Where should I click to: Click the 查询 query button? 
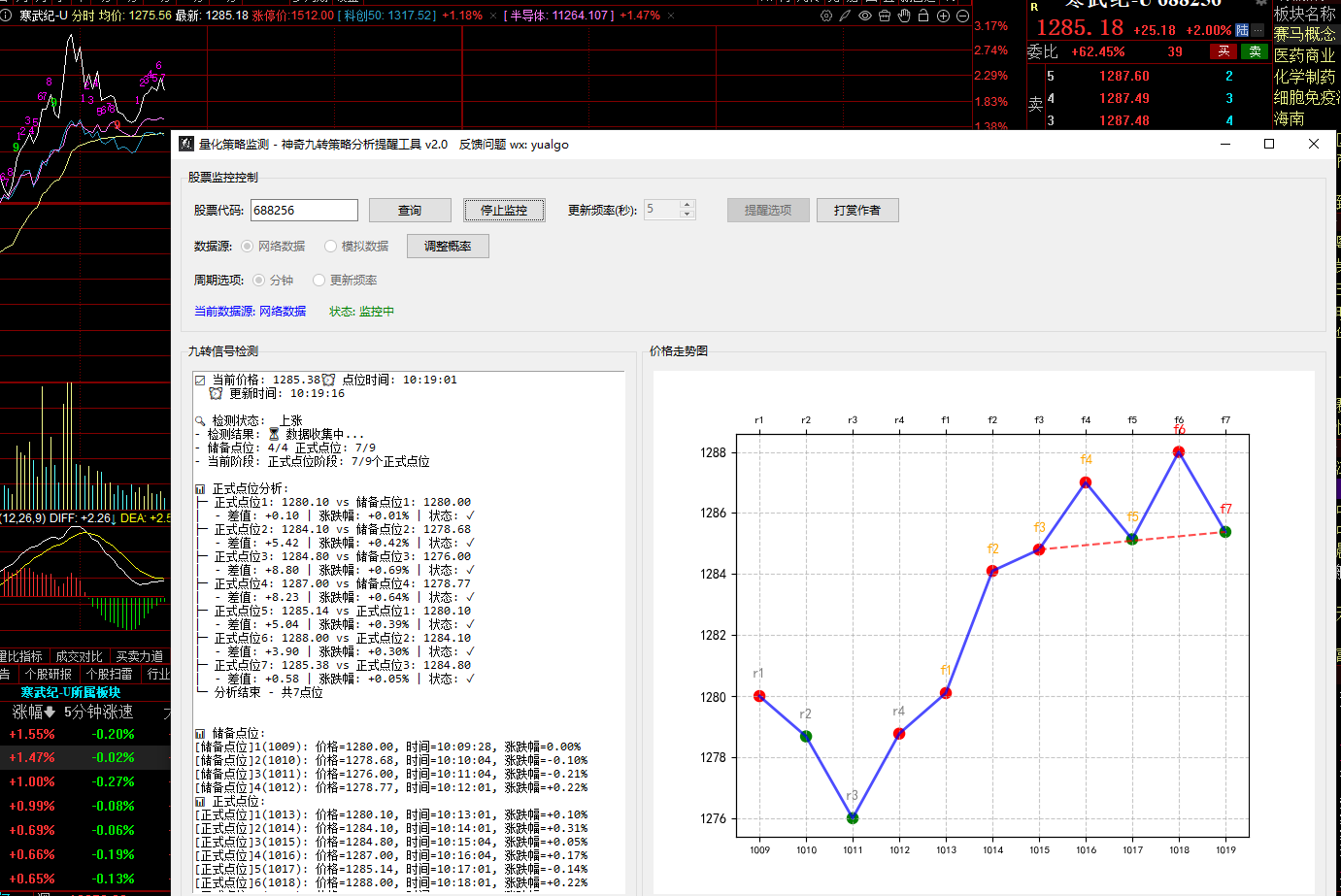pos(410,211)
